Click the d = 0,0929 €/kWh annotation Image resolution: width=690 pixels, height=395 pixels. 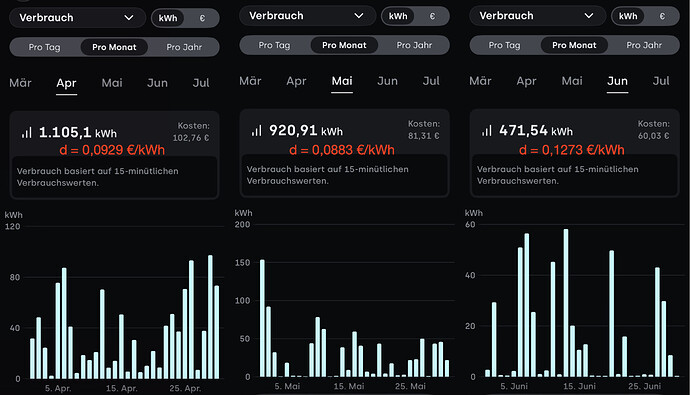click(112, 150)
